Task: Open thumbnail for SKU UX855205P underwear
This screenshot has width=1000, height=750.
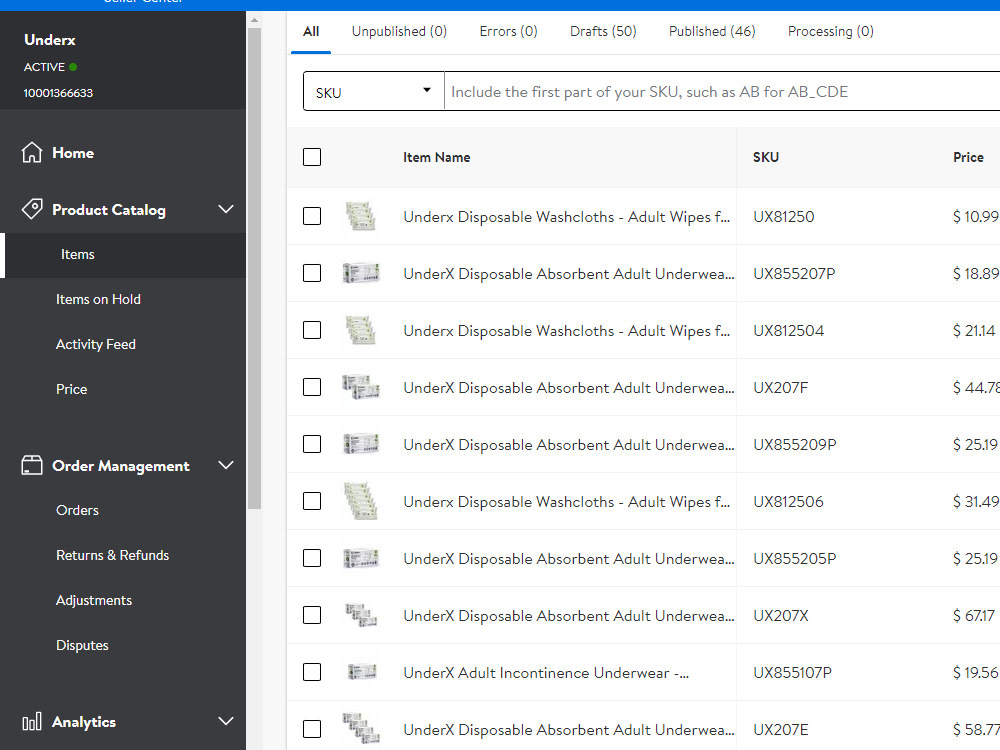Action: 361,558
